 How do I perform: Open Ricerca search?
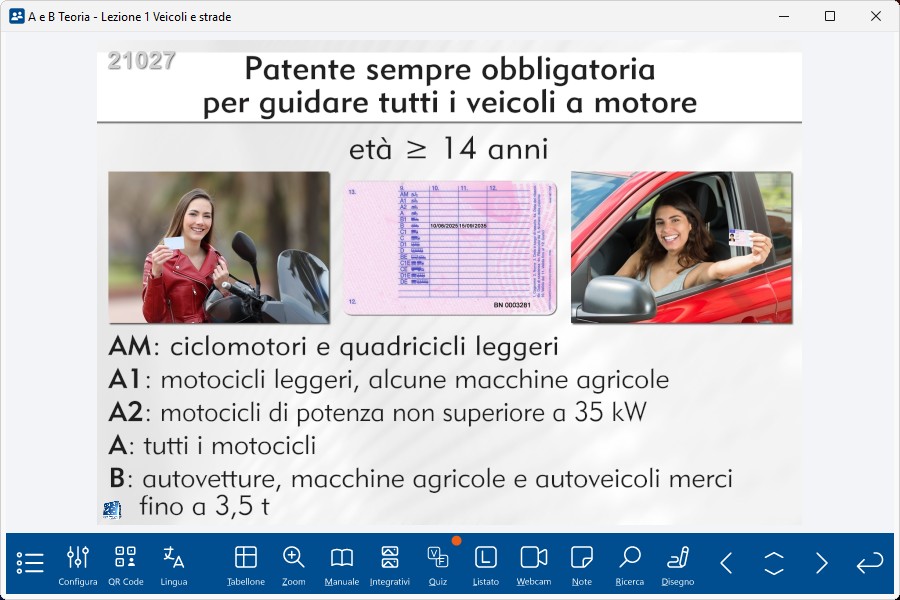[x=630, y=564]
